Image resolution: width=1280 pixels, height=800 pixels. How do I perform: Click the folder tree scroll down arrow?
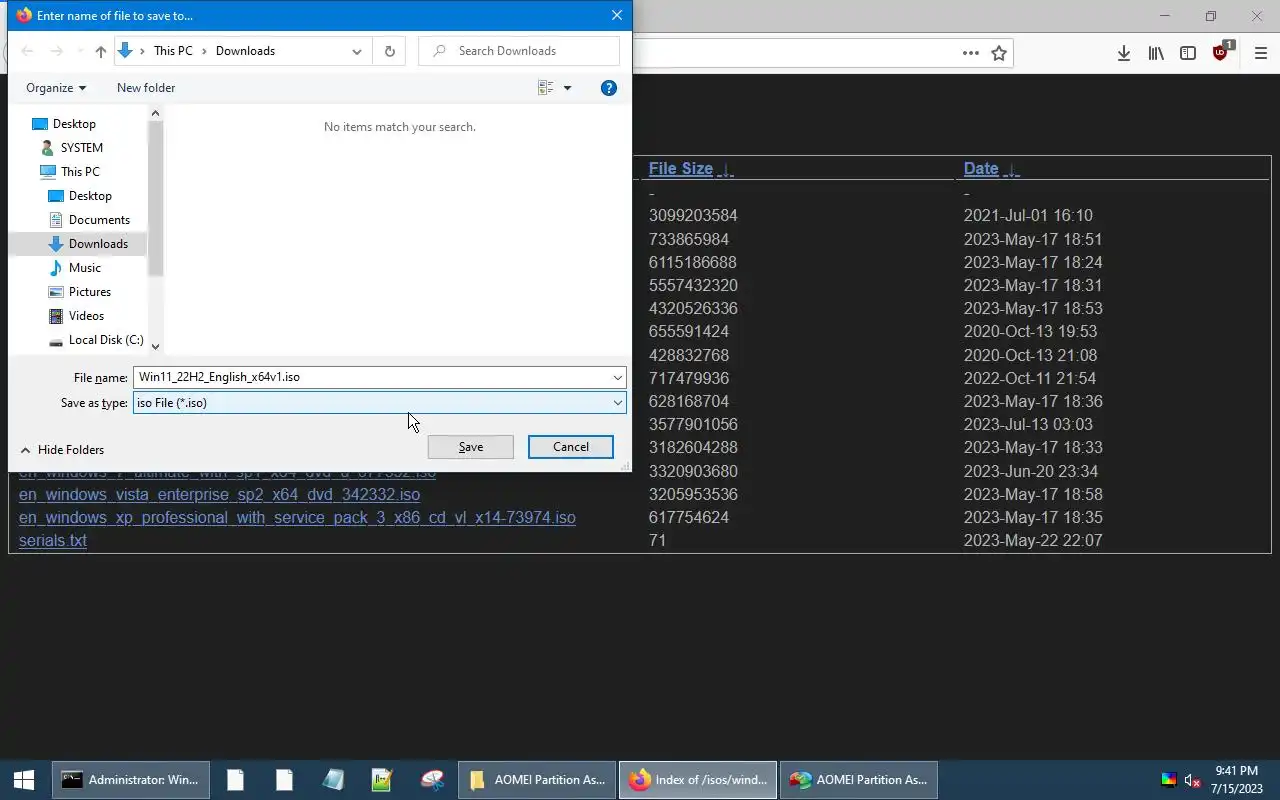(155, 346)
